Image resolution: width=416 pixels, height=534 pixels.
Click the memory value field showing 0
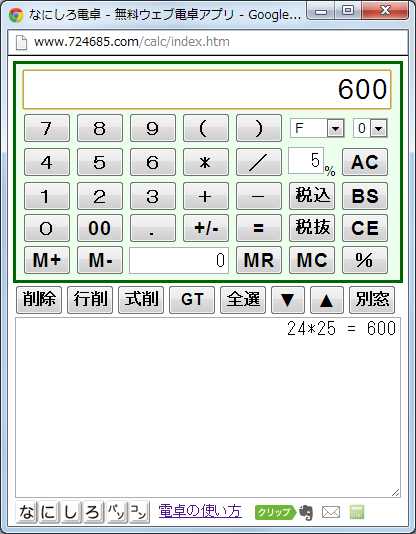pyautogui.click(x=179, y=261)
